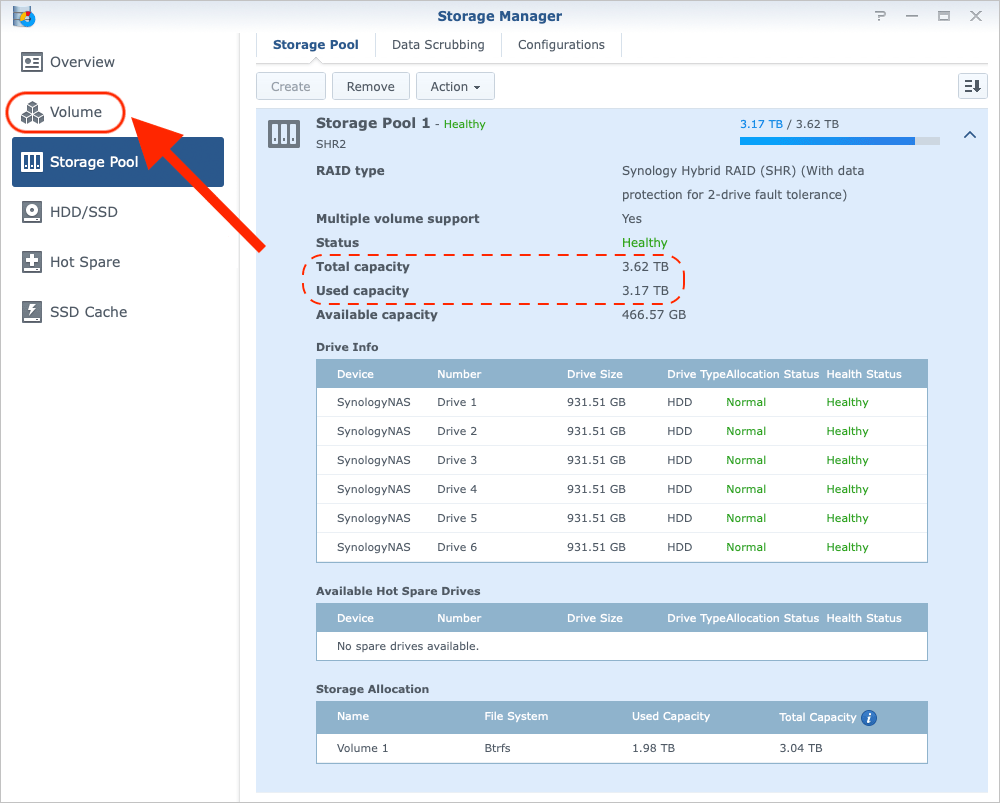Click the Remove button
This screenshot has height=803, width=1000.
pos(371,86)
